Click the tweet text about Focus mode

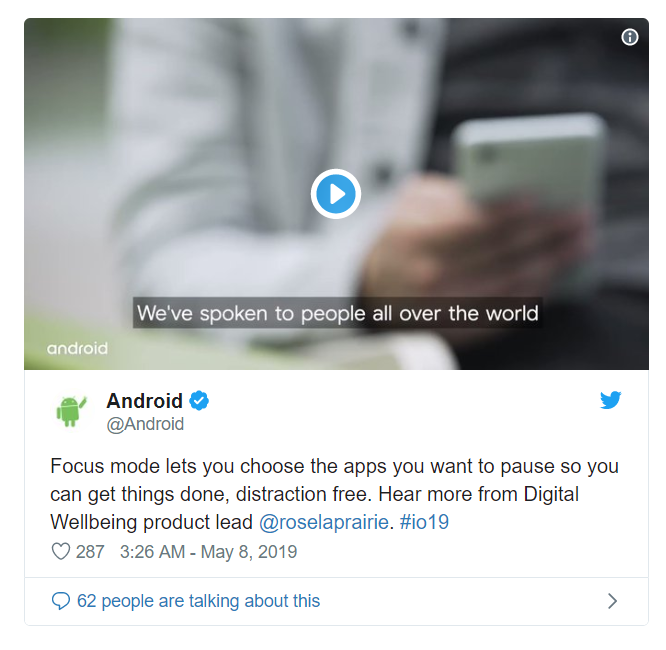[334, 494]
